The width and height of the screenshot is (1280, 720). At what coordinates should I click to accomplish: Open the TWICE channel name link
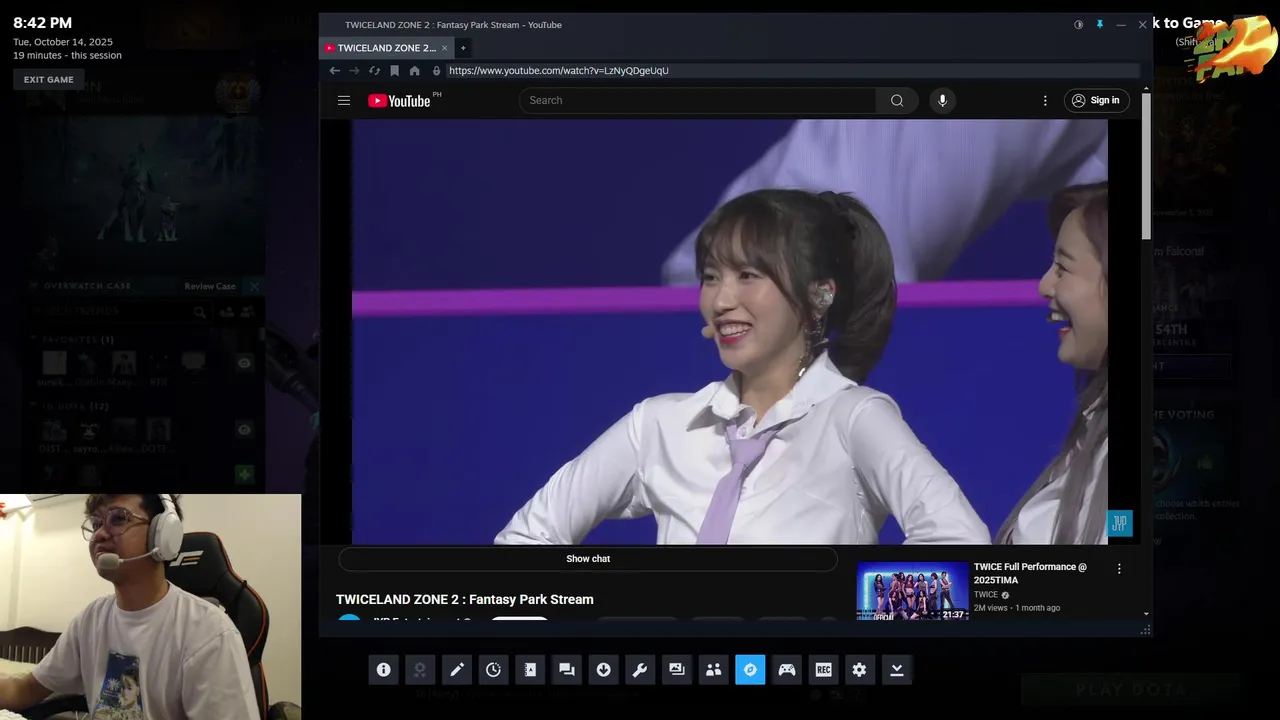[986, 595]
